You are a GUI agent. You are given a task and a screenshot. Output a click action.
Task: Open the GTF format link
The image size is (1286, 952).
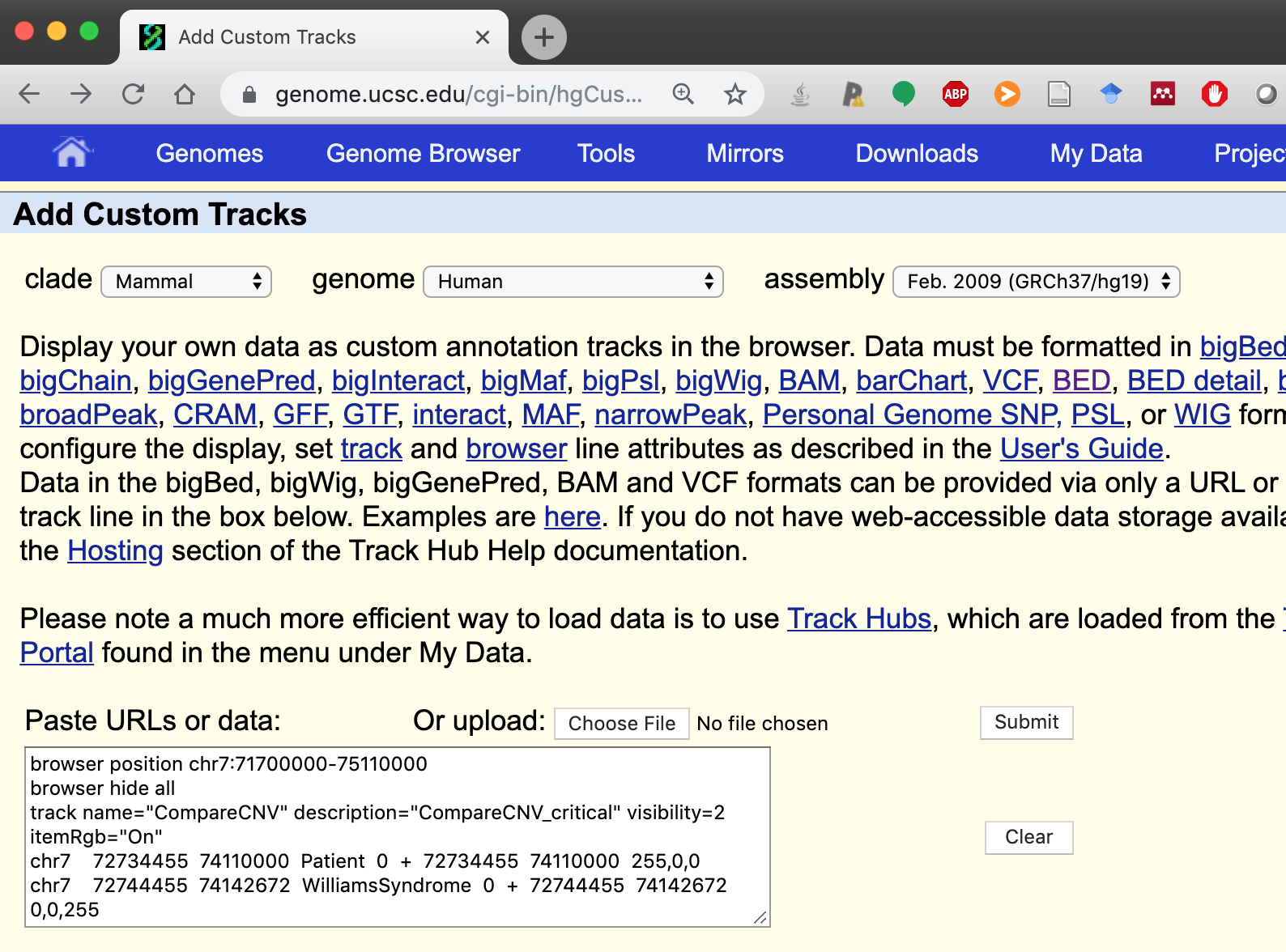(370, 414)
